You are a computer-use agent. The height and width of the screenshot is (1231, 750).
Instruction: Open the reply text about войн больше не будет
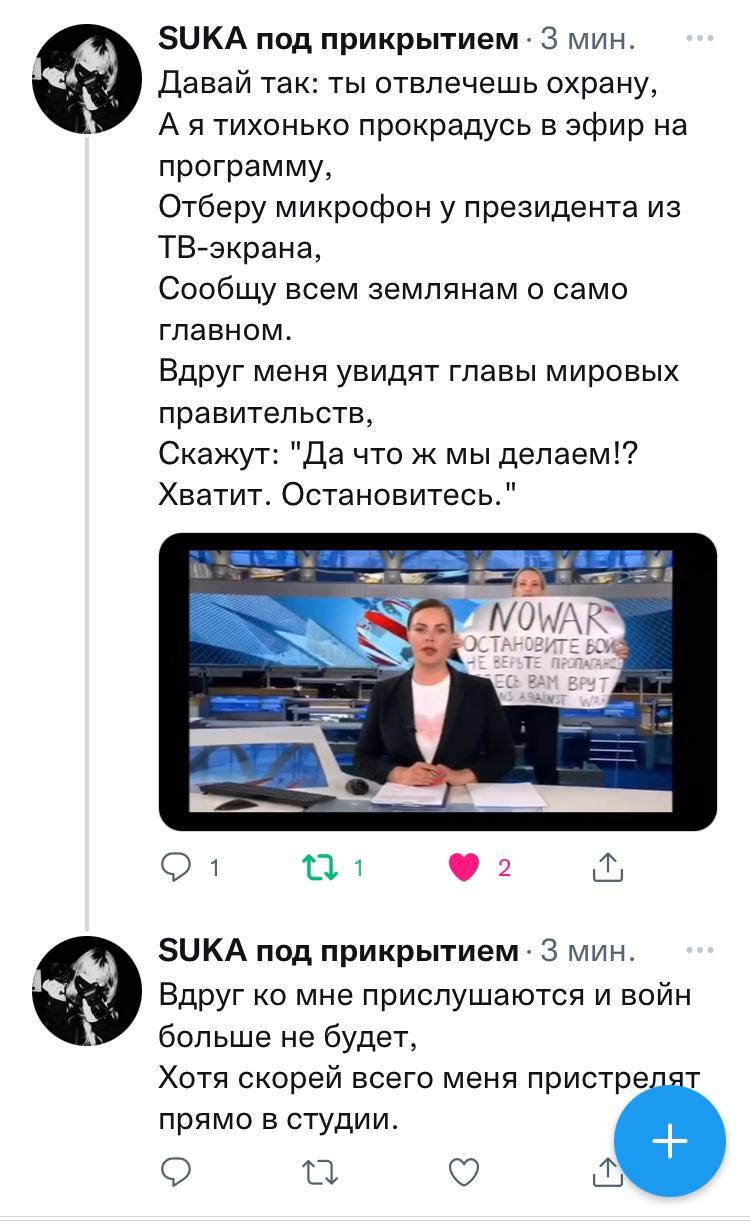pos(429,1057)
